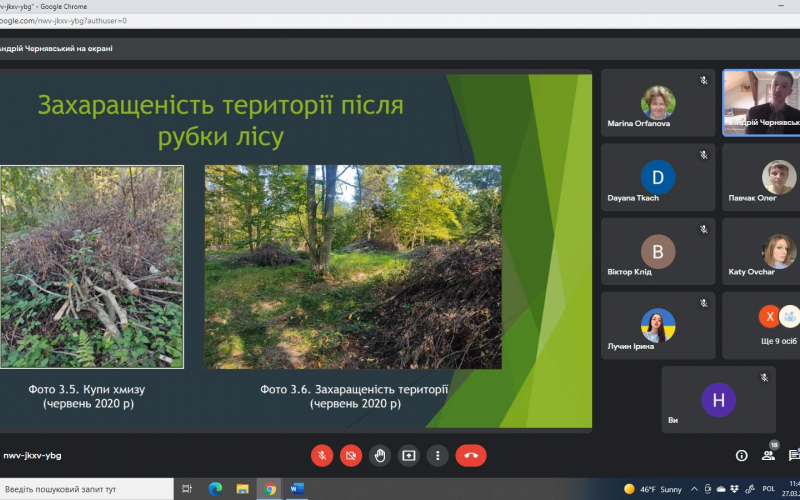Click the OneDrive cloud tray icon
800x500 pixels.
tap(721, 489)
